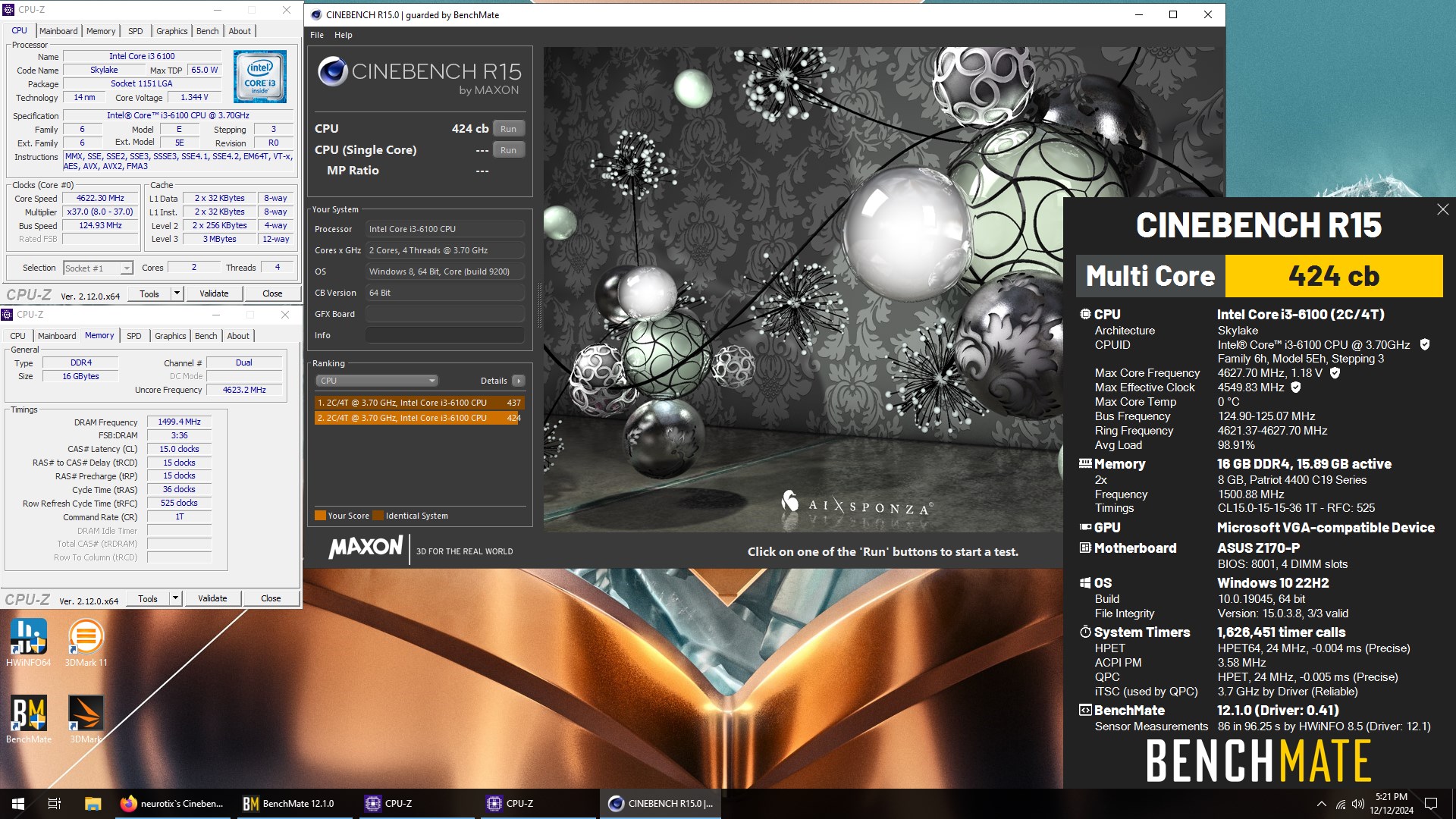Open Windows Start menu
The image size is (1456, 819).
click(x=18, y=804)
